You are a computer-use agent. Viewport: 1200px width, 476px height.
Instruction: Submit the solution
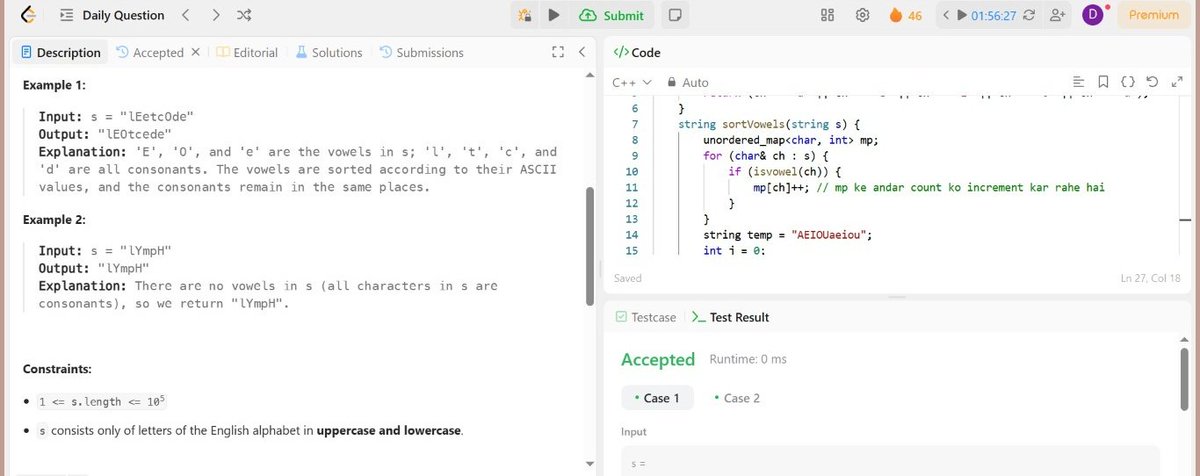pos(612,15)
